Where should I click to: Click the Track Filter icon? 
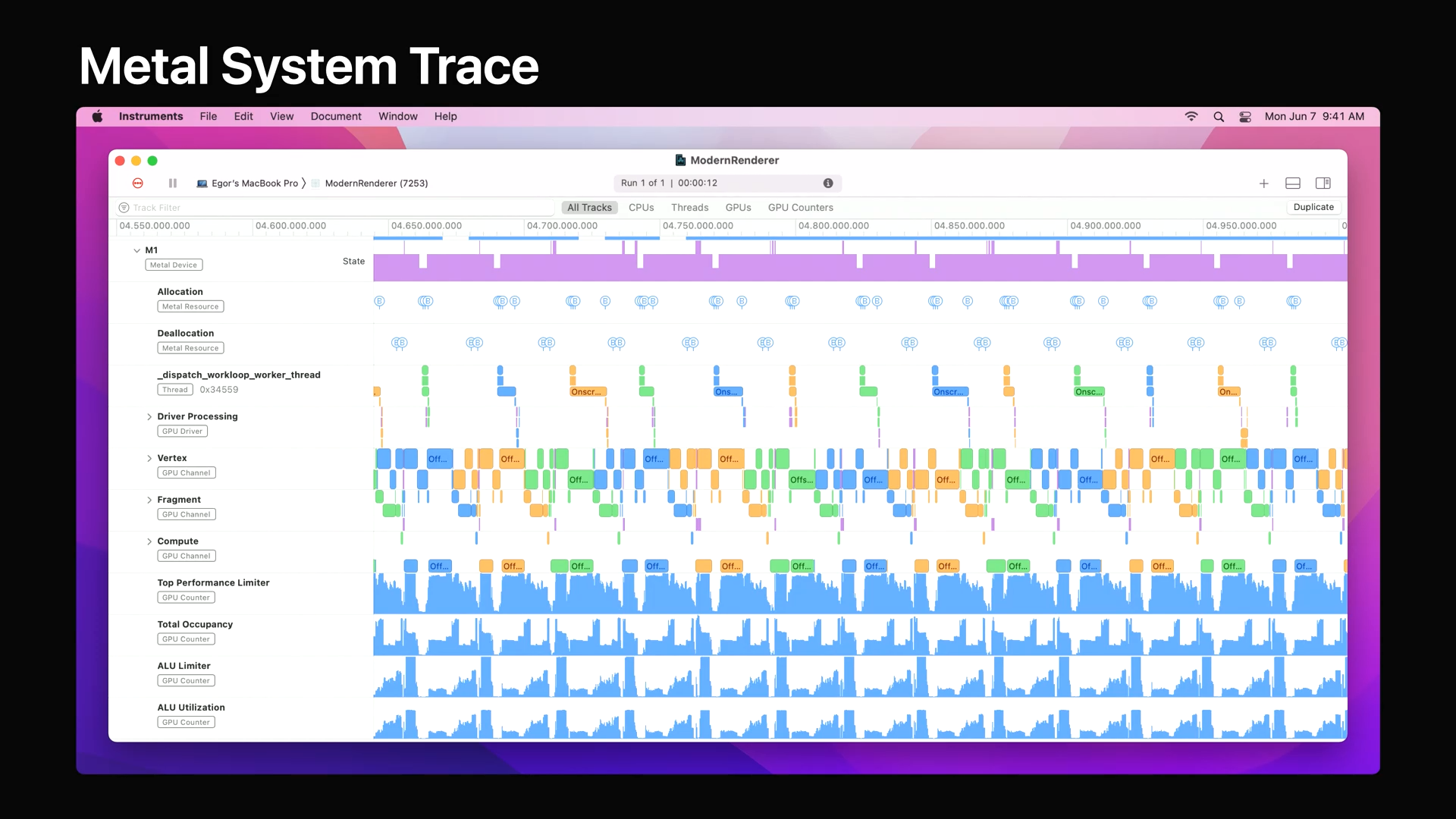tap(124, 208)
